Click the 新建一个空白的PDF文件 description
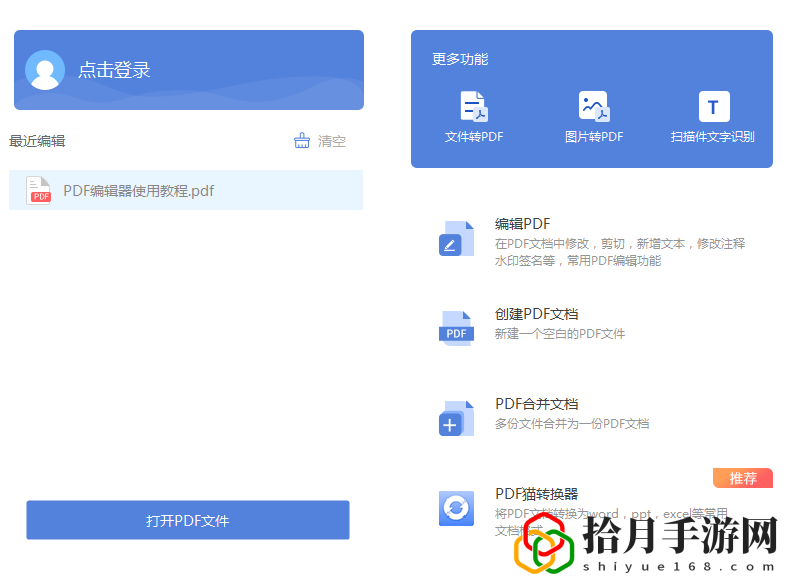790x580 pixels. tap(560, 334)
